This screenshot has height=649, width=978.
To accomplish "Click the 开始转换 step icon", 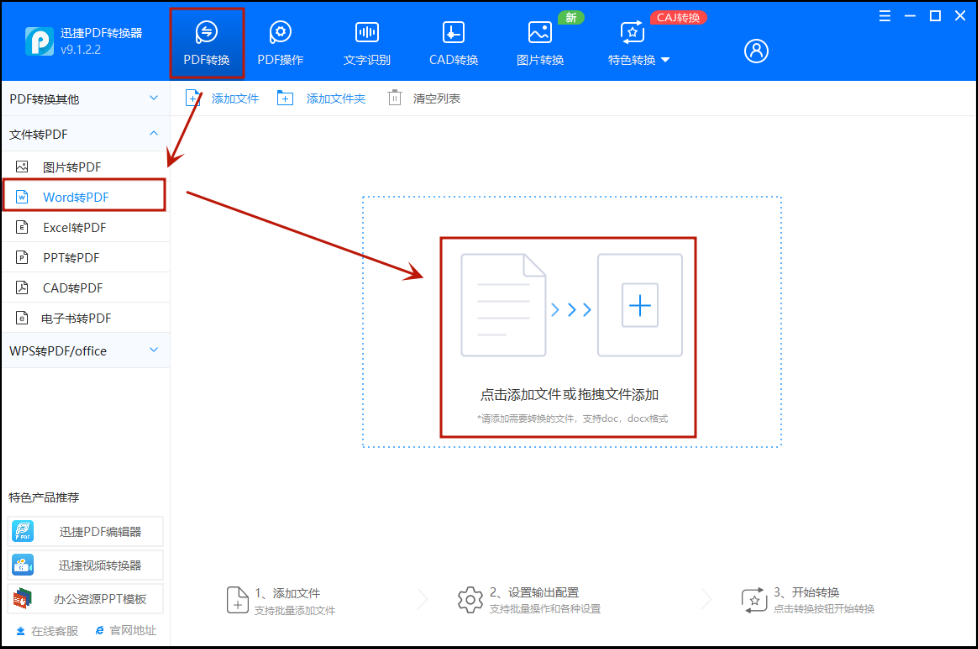I will [x=754, y=600].
